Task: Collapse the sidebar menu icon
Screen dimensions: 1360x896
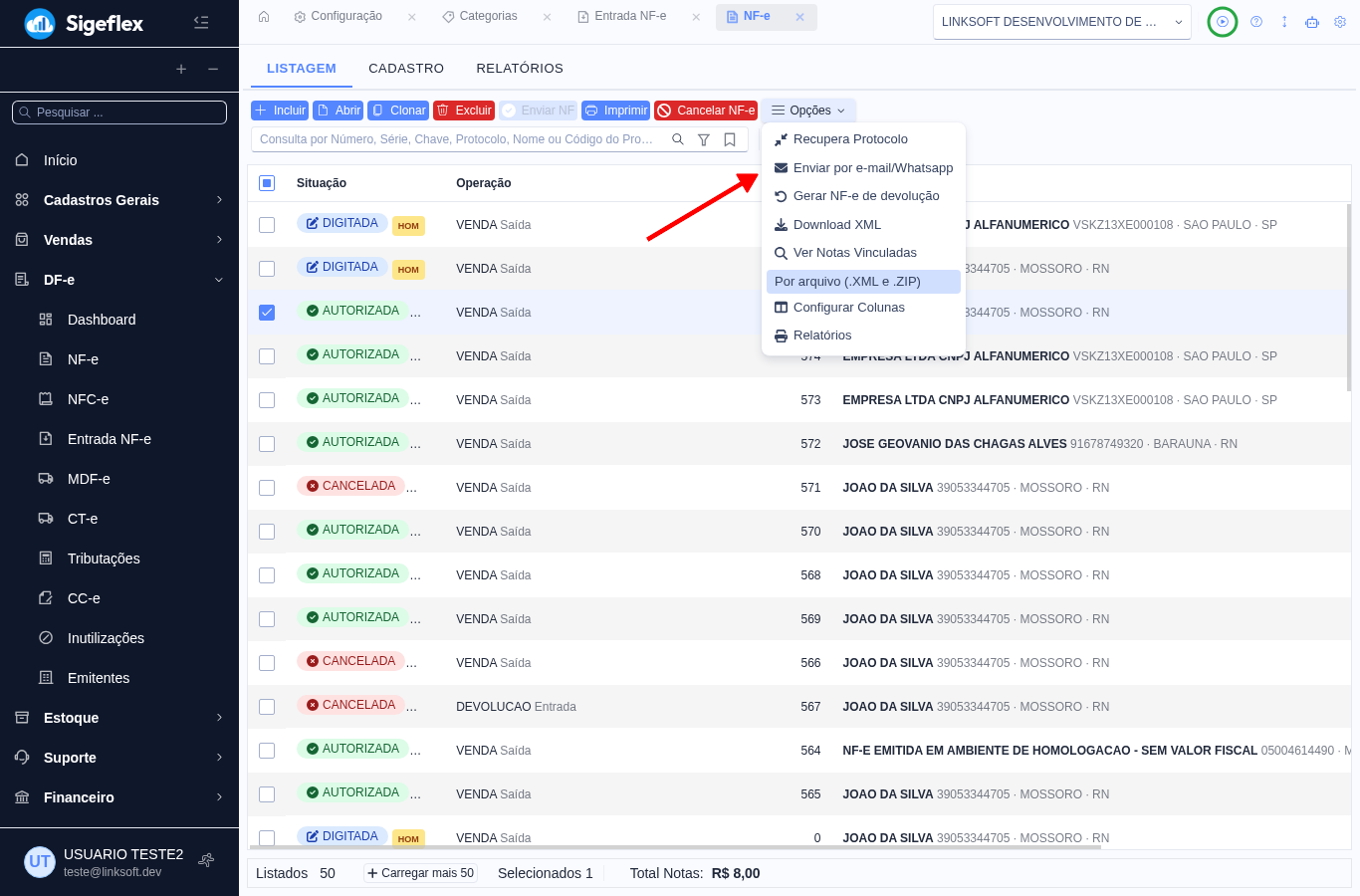Action: [x=201, y=22]
